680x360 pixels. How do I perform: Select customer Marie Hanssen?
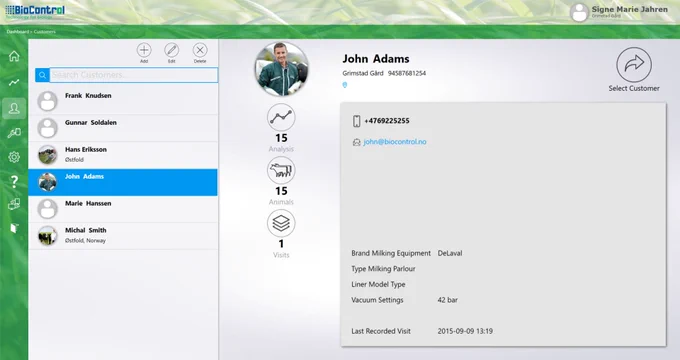coord(123,209)
